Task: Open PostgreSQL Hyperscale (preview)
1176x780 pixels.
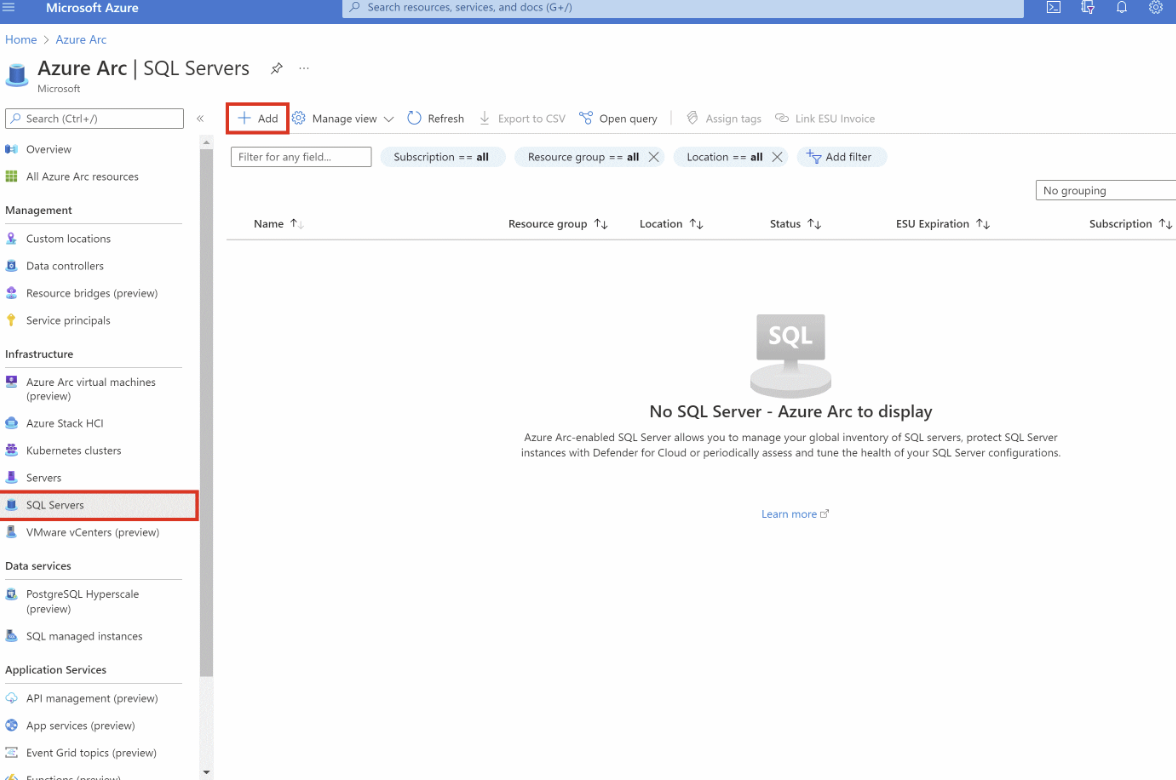Action: (x=82, y=602)
